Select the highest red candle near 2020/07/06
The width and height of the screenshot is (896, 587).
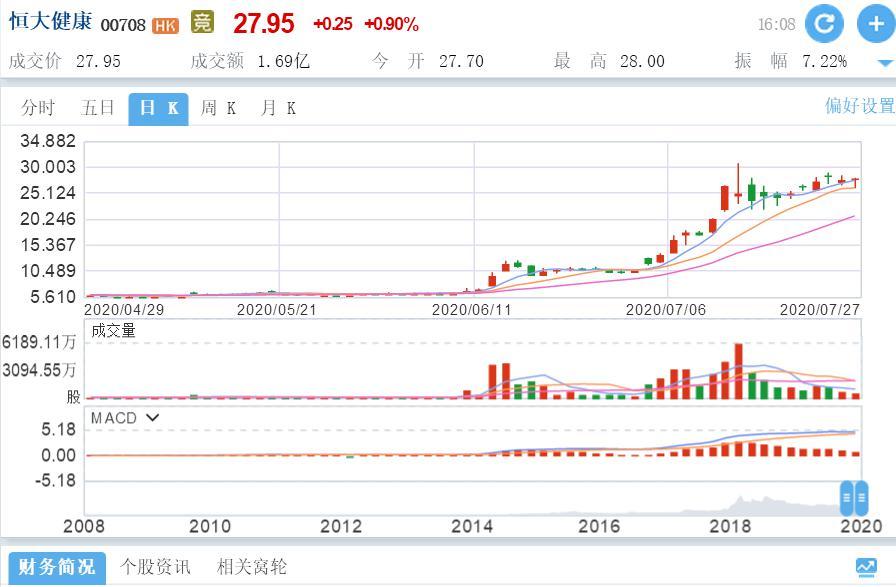pyautogui.click(x=737, y=180)
